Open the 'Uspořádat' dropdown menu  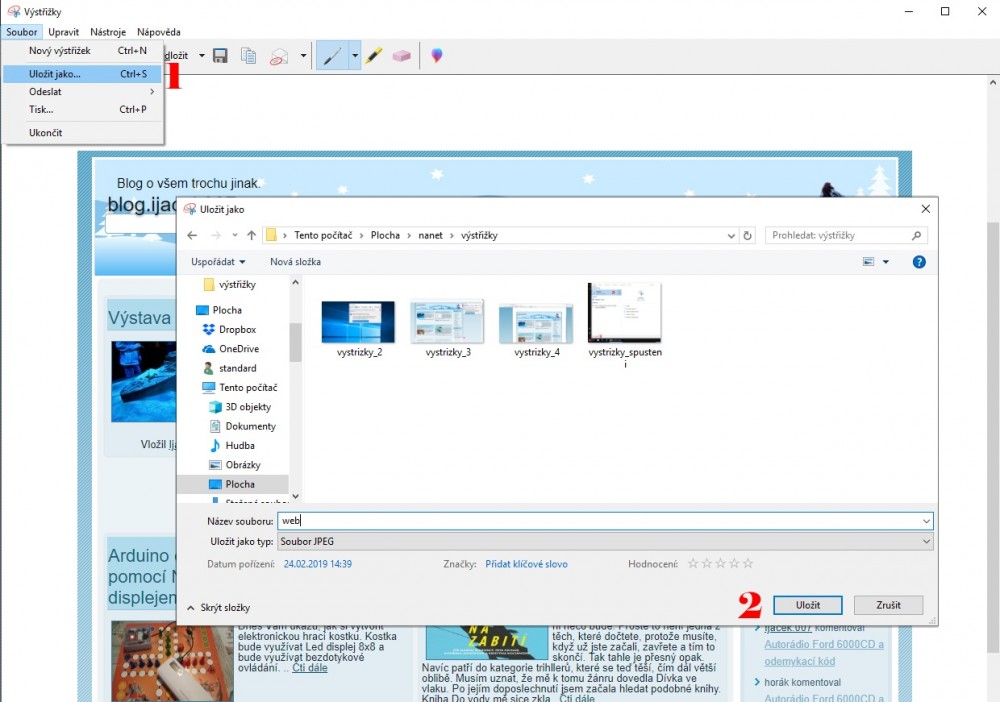coord(218,262)
